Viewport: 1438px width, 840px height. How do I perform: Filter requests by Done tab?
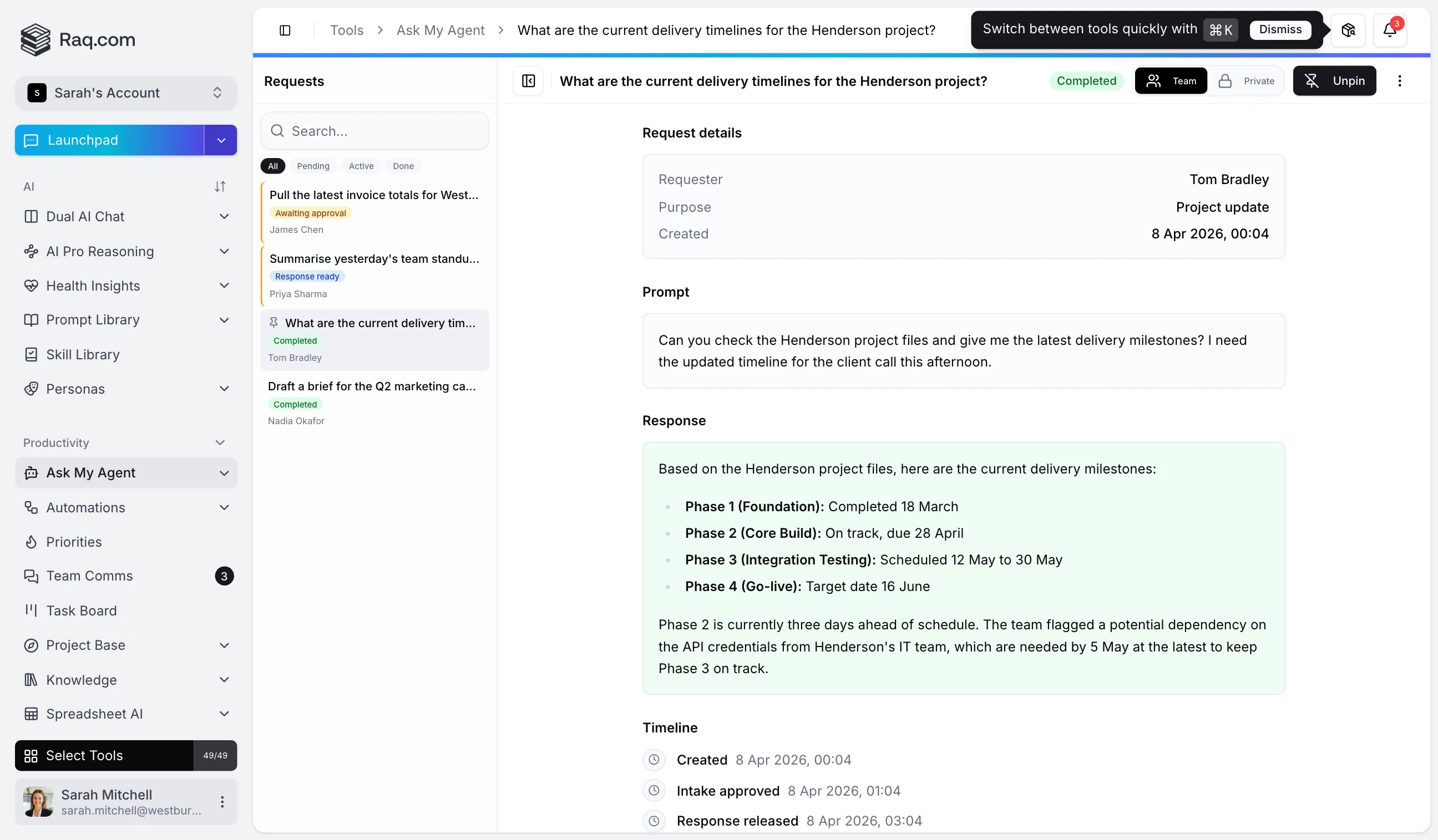coord(403,166)
